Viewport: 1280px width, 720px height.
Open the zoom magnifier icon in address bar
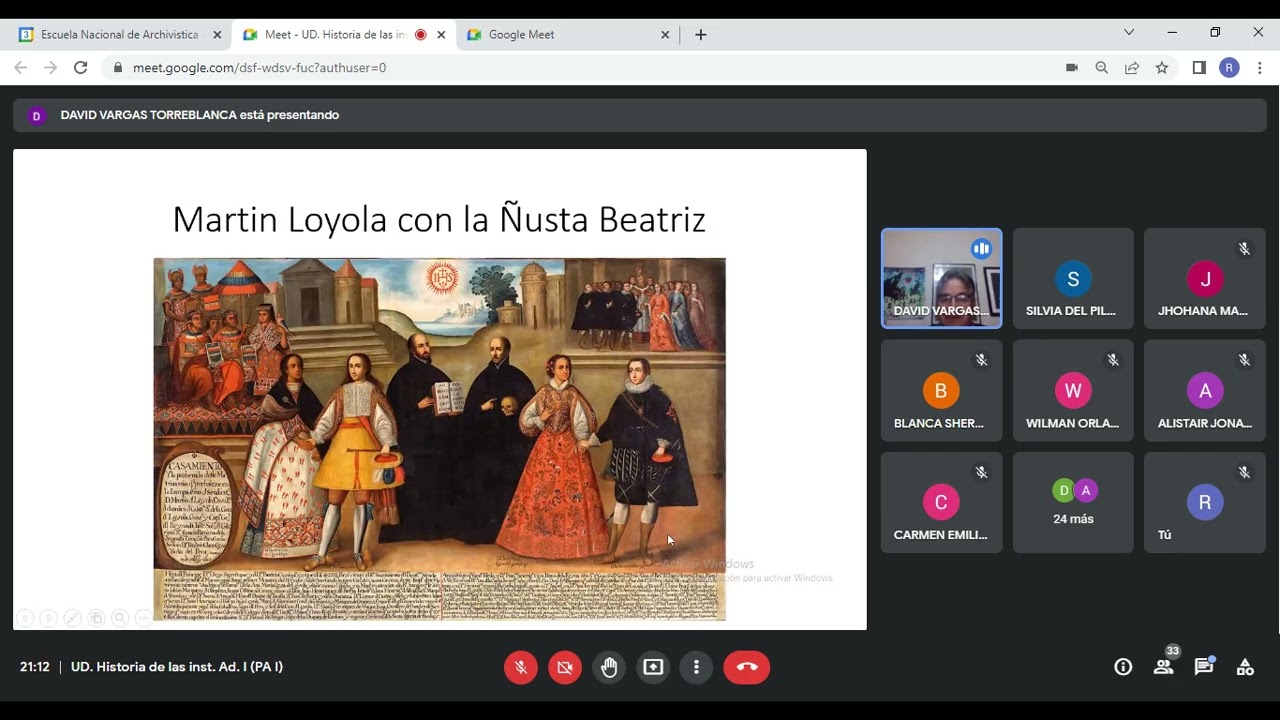click(1102, 68)
